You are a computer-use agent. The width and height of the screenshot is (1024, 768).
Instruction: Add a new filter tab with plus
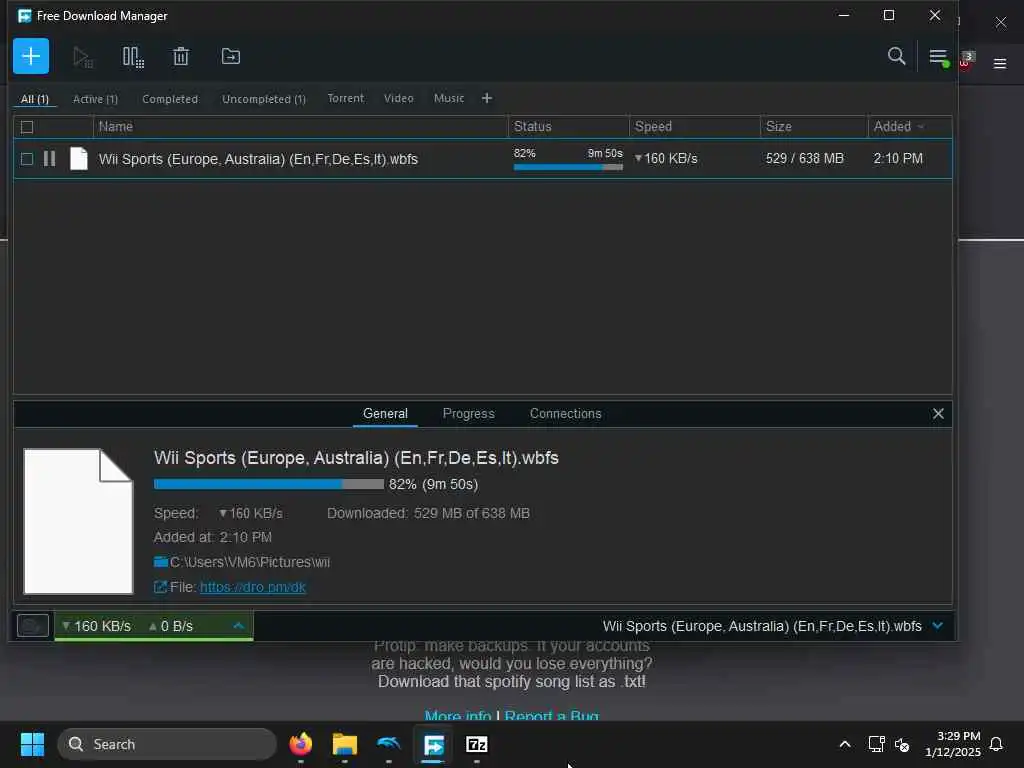click(x=487, y=99)
